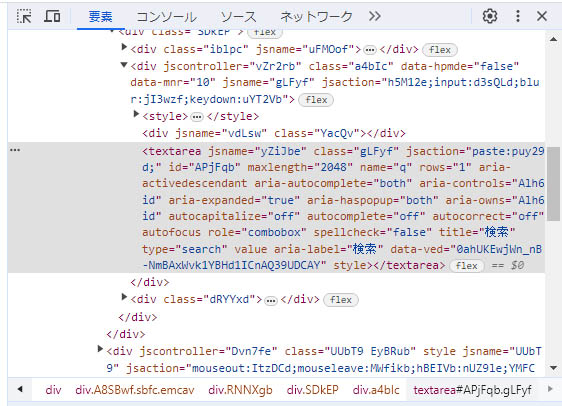Click the ellipsis inside the style tag
Viewport: 562px width, 406px height.
pos(197,117)
